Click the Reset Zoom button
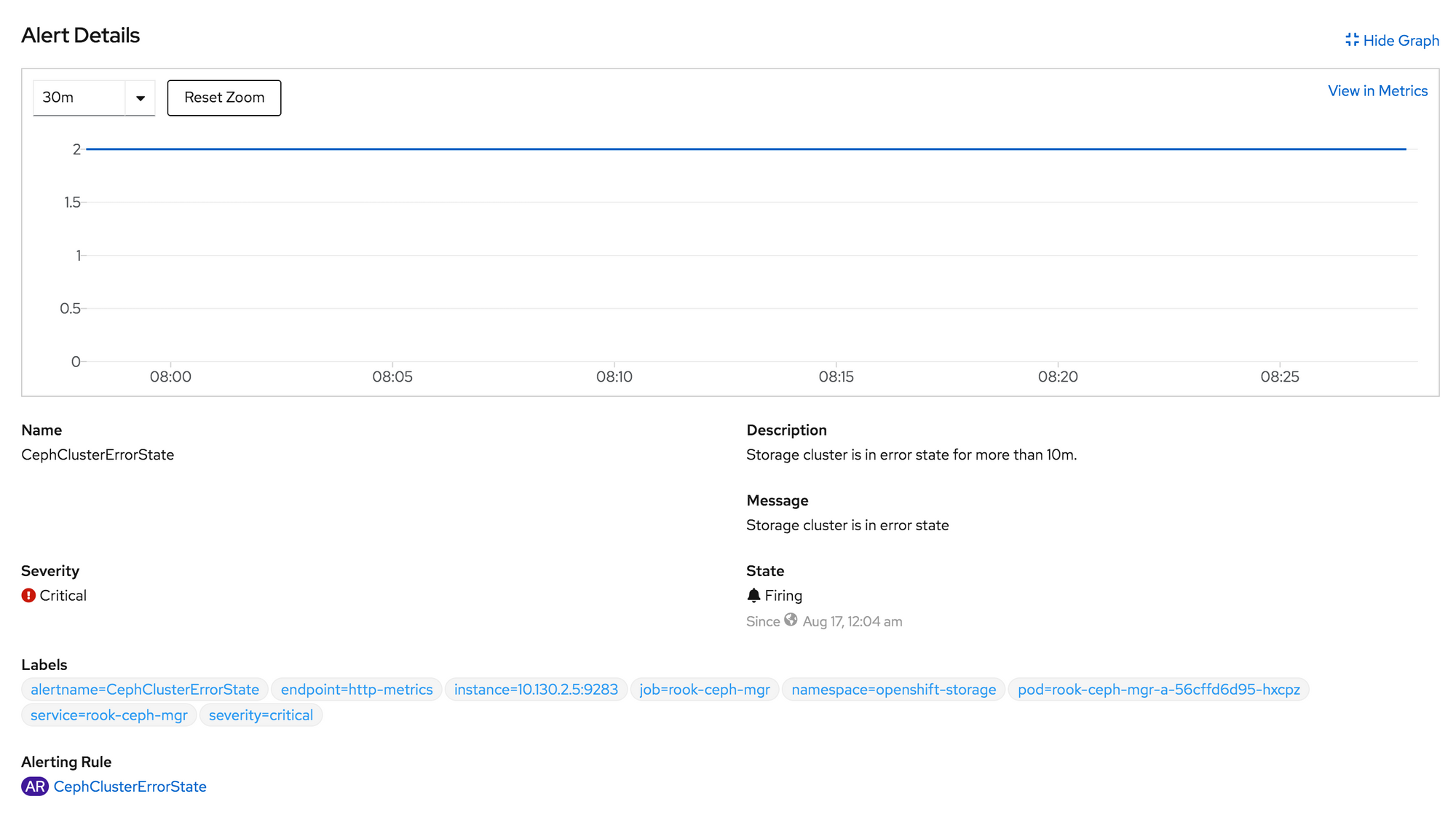1456x815 pixels. pos(224,97)
